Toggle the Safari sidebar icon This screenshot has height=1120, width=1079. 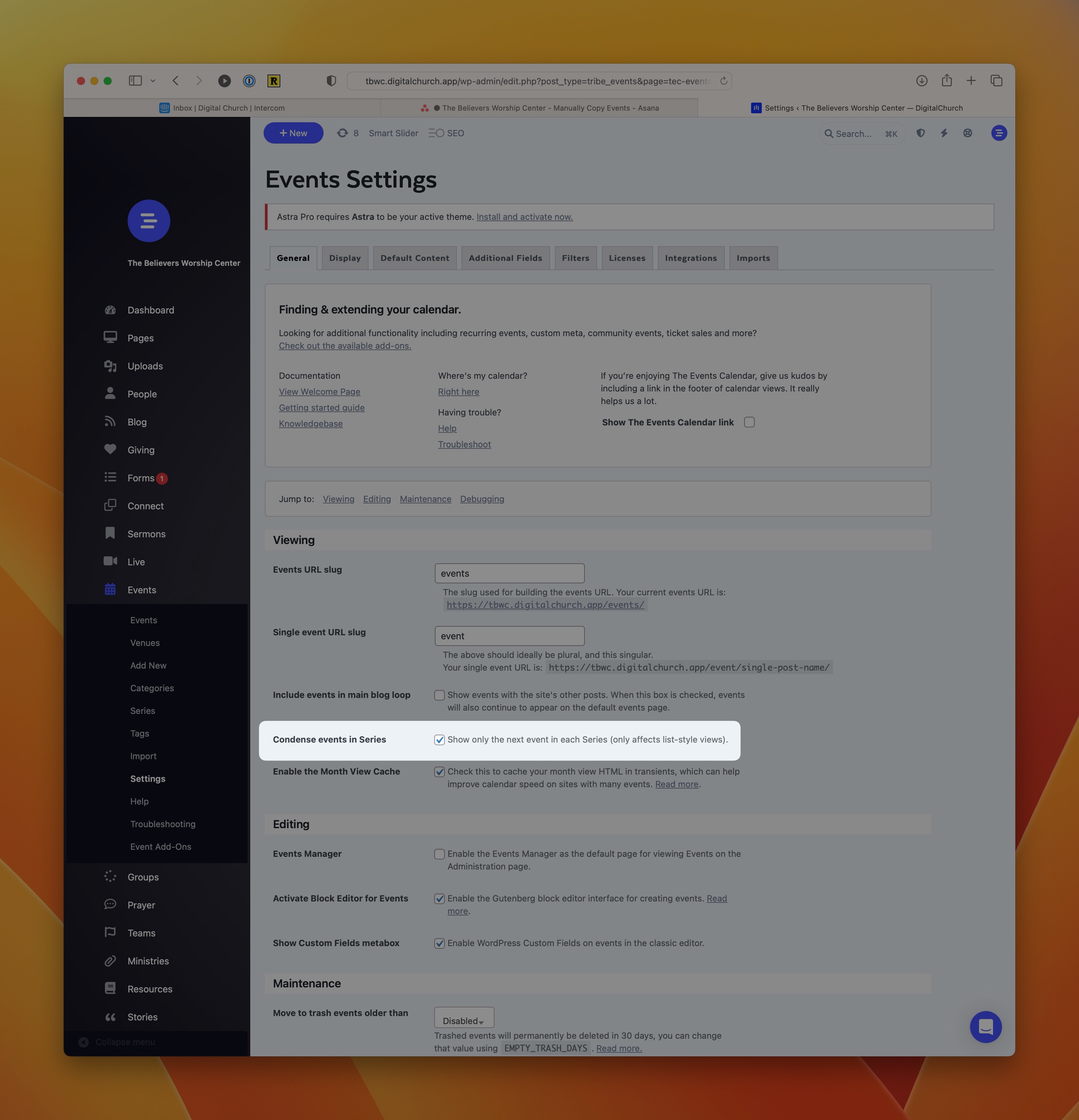tap(135, 81)
